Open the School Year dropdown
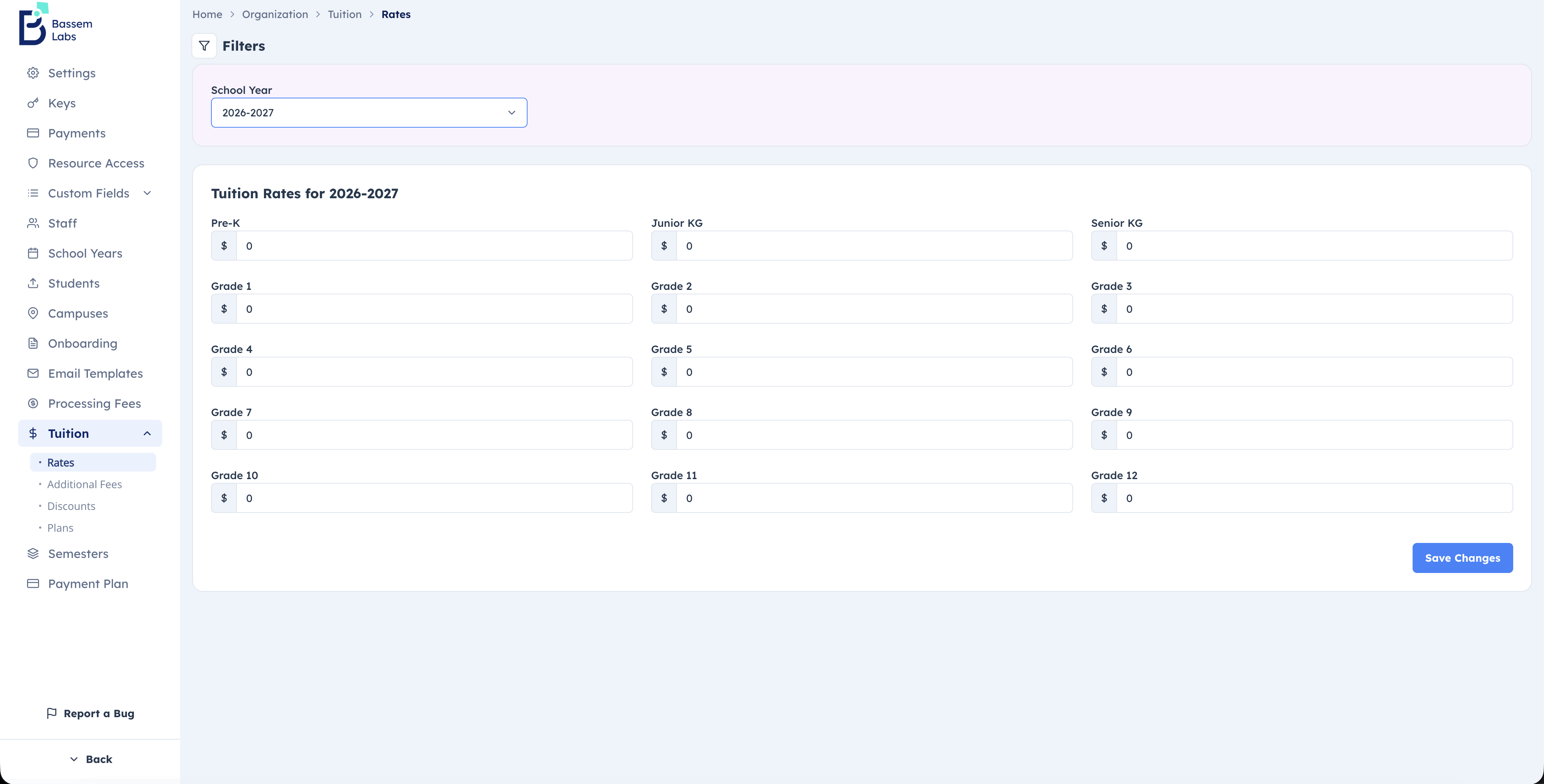1544x784 pixels. point(369,113)
